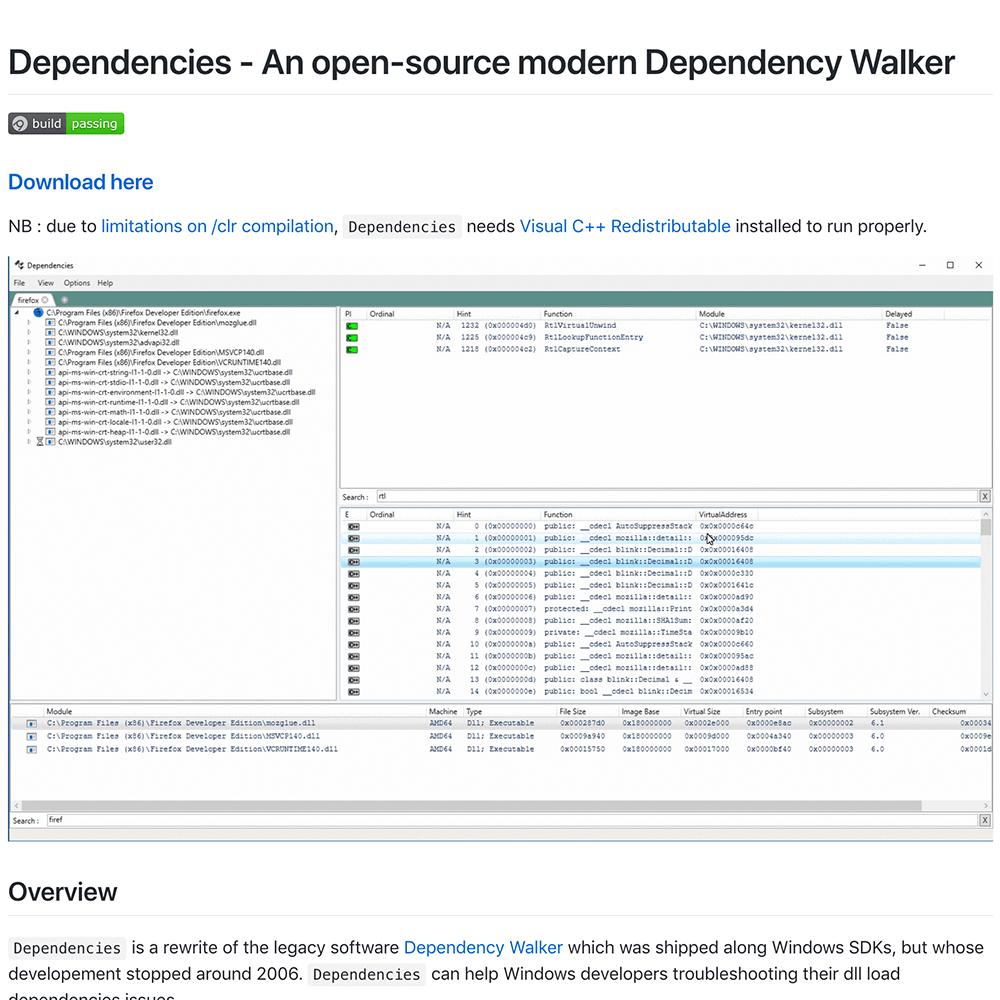
Task: Select api-ms-win-crt-runtime-l1-1-0.dll tree row
Action: pos(179,402)
